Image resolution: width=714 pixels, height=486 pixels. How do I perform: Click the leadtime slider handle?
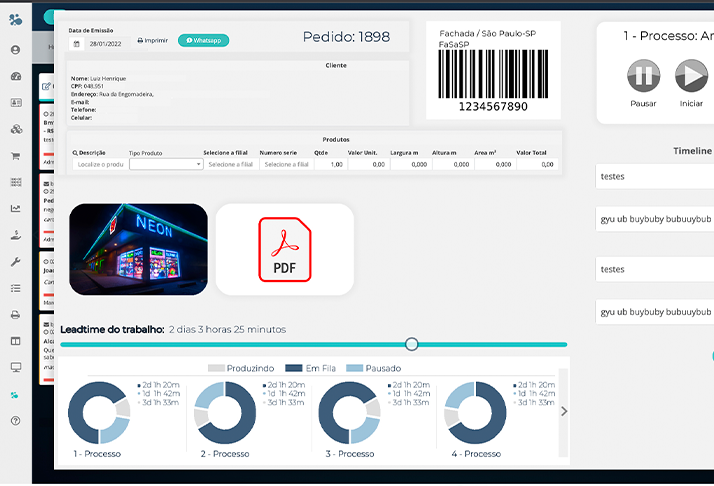[x=412, y=344]
